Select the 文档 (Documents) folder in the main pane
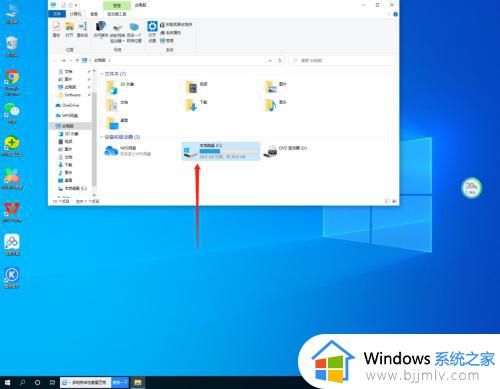This screenshot has height=389, width=500. (117, 105)
